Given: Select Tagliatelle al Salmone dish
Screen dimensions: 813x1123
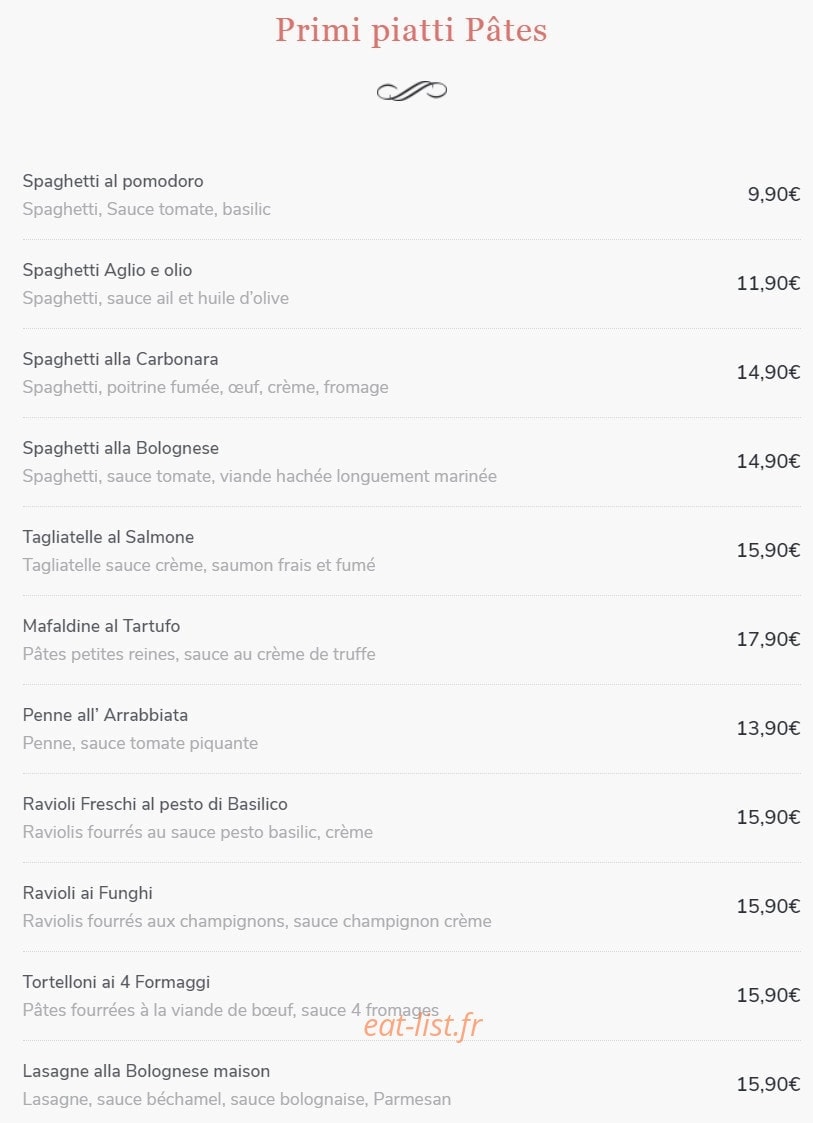Looking at the screenshot, I should pyautogui.click(x=108, y=537).
